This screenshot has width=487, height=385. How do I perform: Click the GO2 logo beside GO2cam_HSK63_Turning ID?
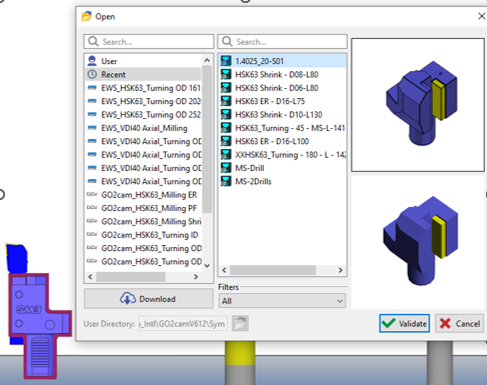coord(92,234)
